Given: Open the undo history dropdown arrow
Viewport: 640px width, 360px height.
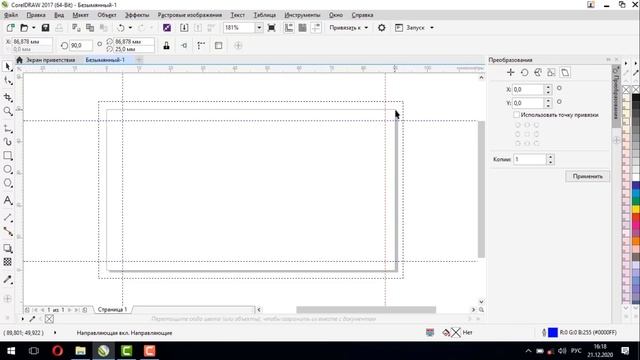Looking at the screenshot, I should tap(130, 28).
